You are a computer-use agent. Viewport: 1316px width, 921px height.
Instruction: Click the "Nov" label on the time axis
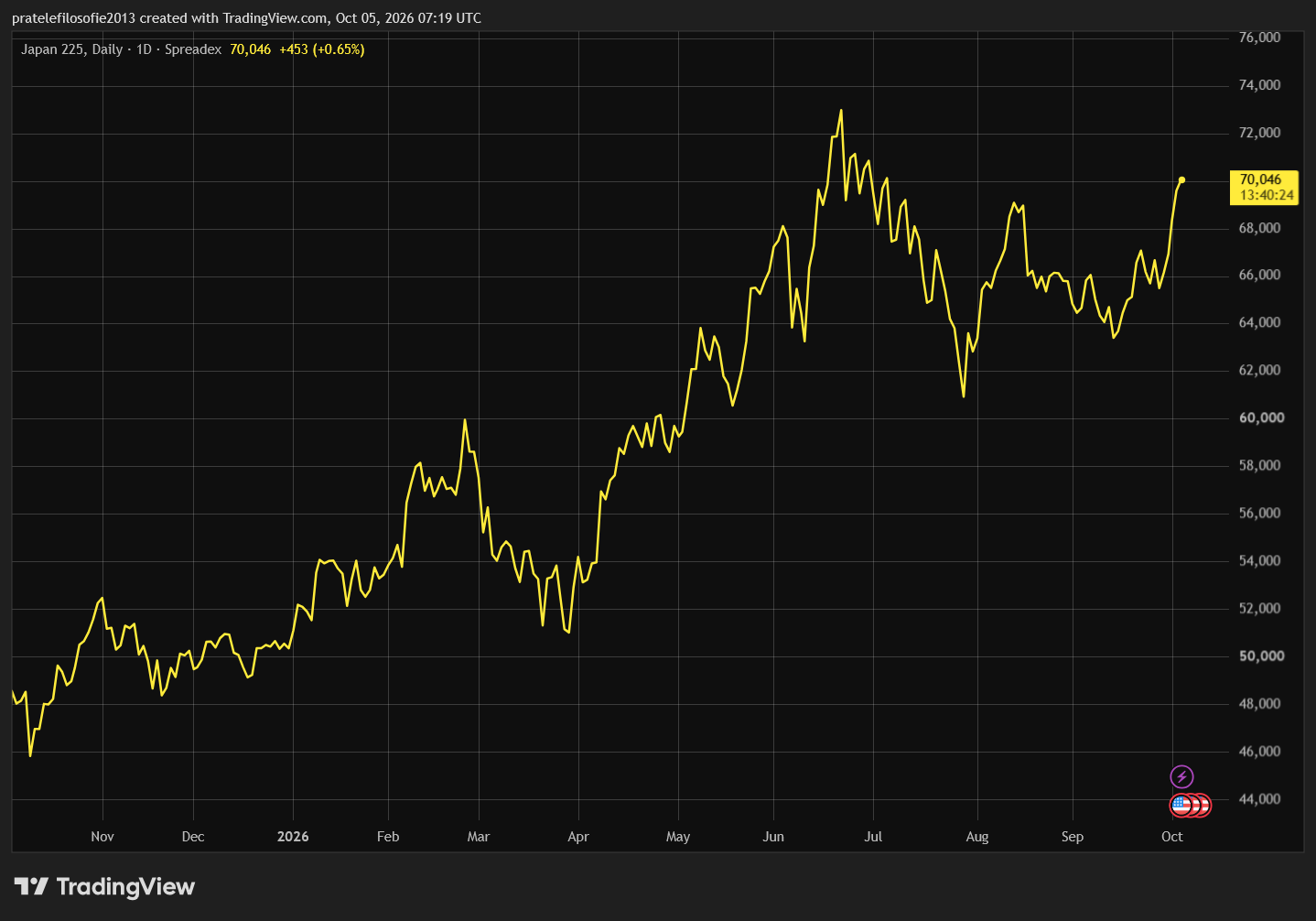coord(102,837)
